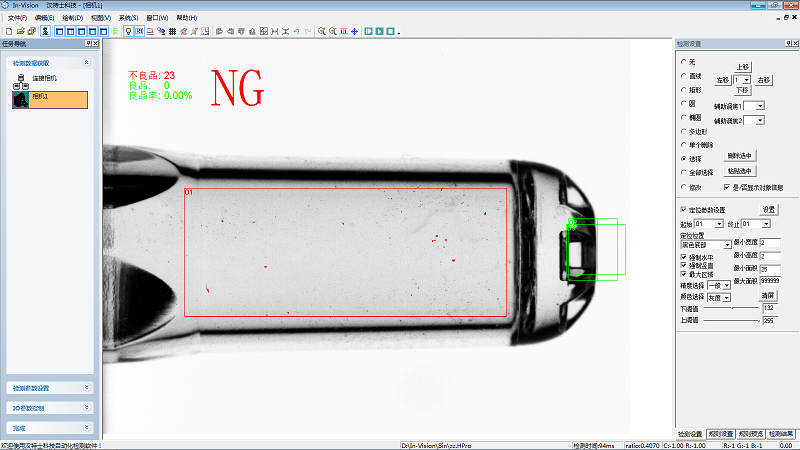Click the Open folder toolbar icon
800x450 pixels.
[19, 31]
